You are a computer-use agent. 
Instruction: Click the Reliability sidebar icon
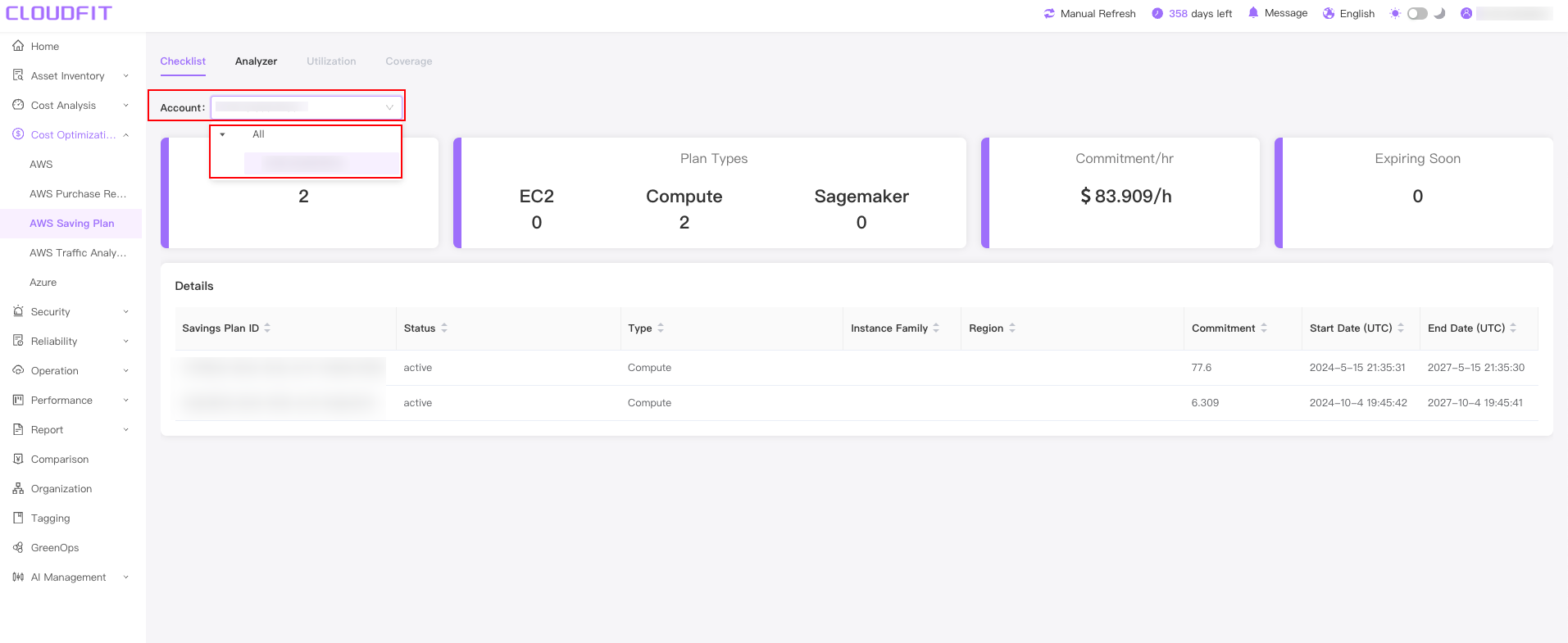click(18, 341)
